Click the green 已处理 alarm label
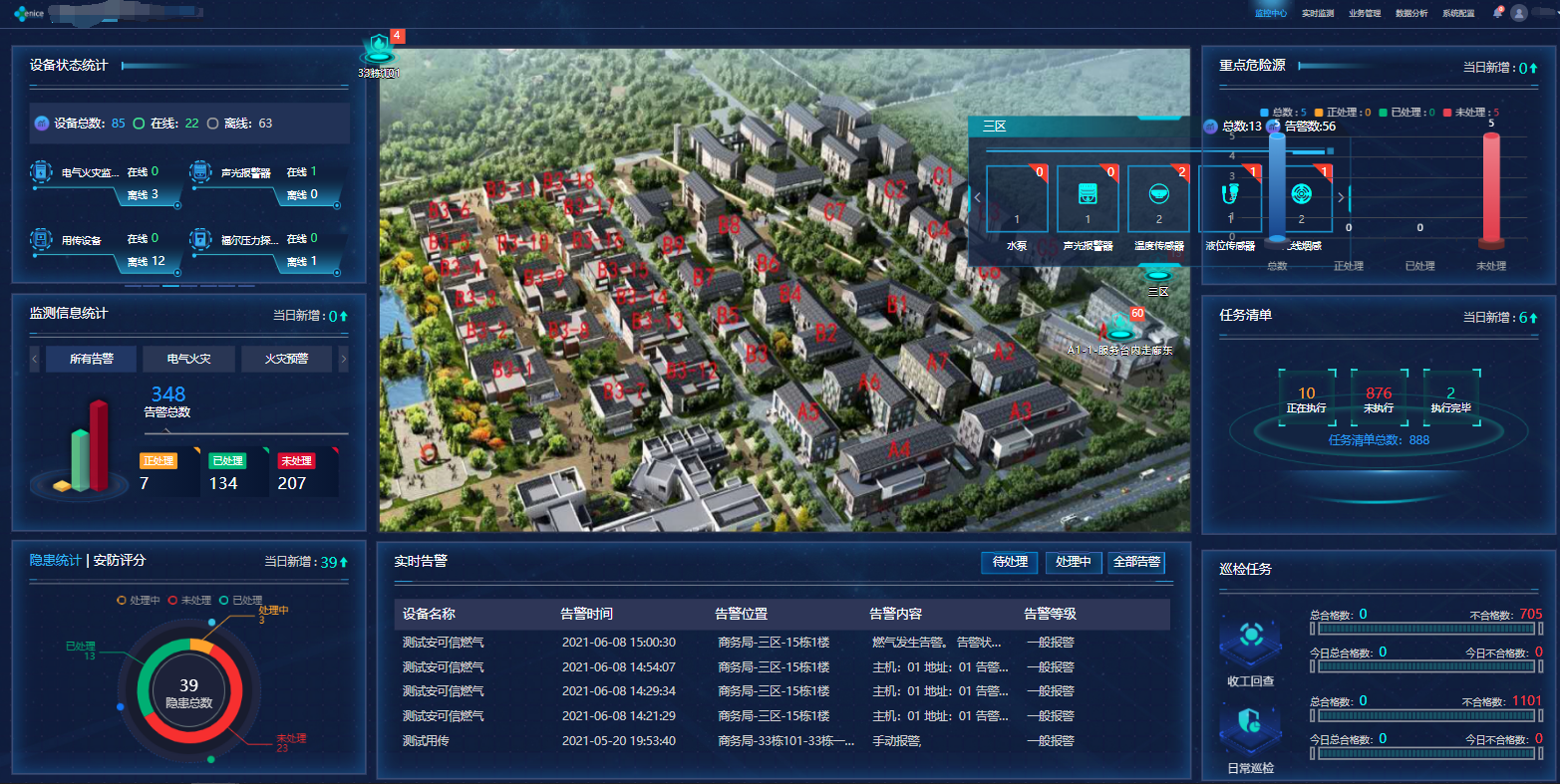The width and height of the screenshot is (1560, 784). (x=227, y=461)
